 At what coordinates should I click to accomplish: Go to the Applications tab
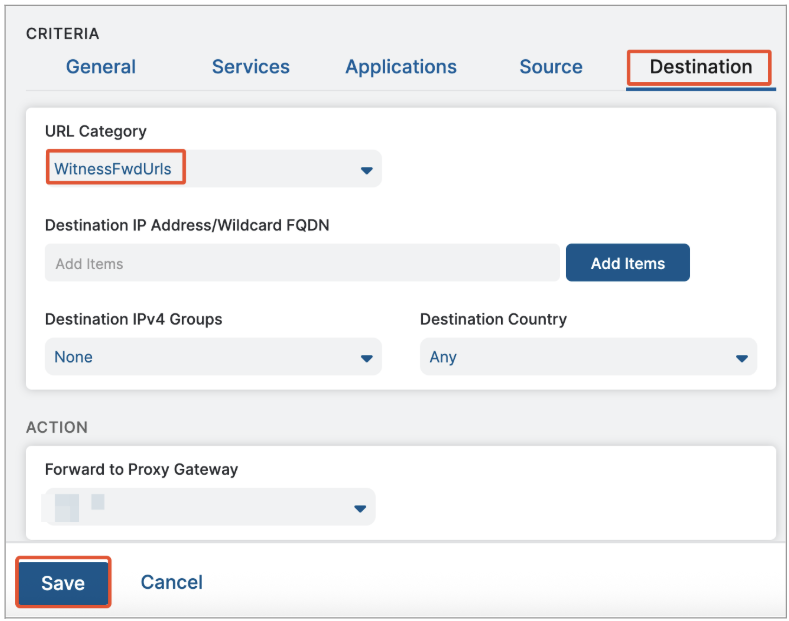tap(401, 67)
